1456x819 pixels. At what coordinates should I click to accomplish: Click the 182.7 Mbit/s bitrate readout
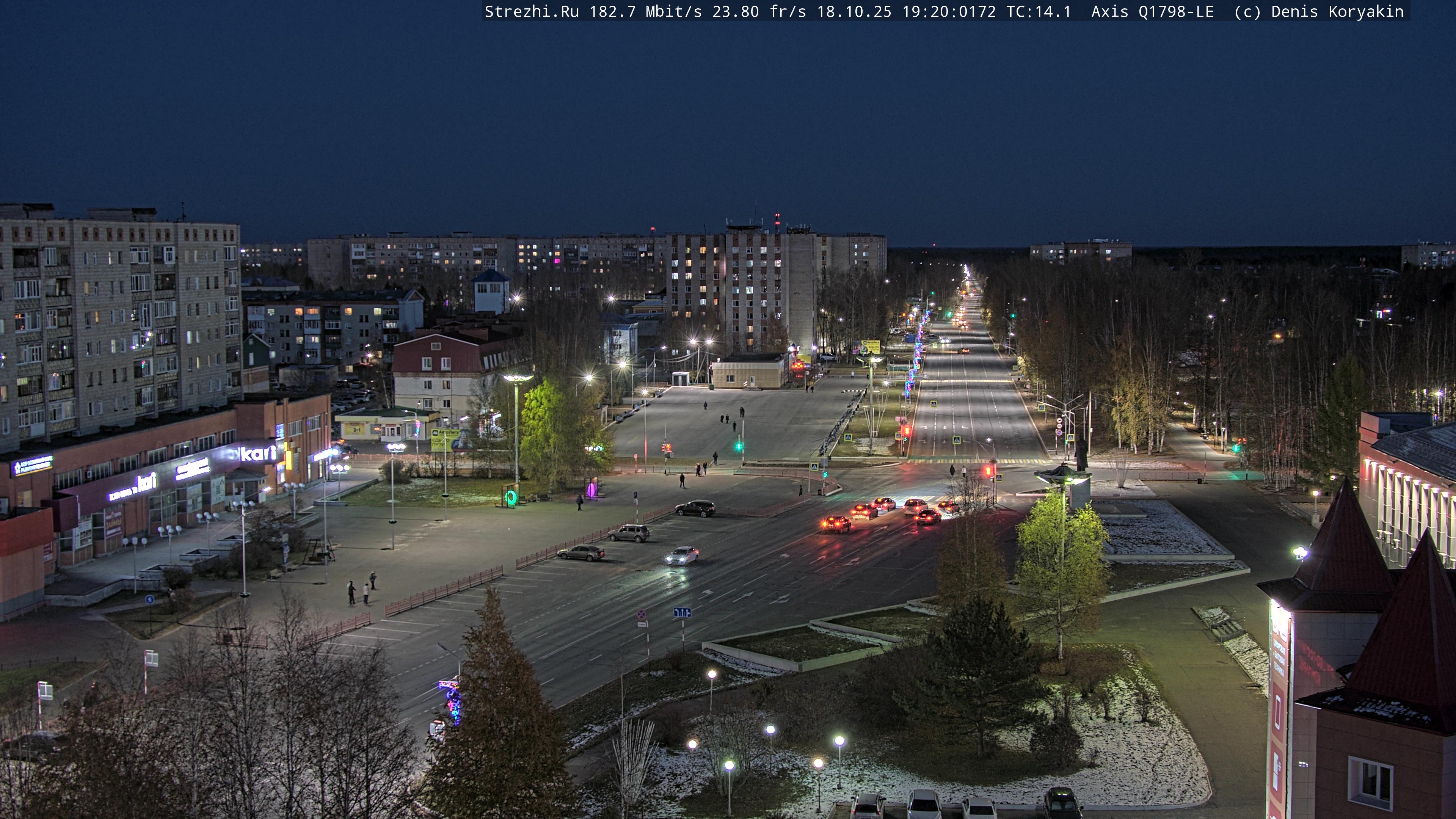[645, 11]
